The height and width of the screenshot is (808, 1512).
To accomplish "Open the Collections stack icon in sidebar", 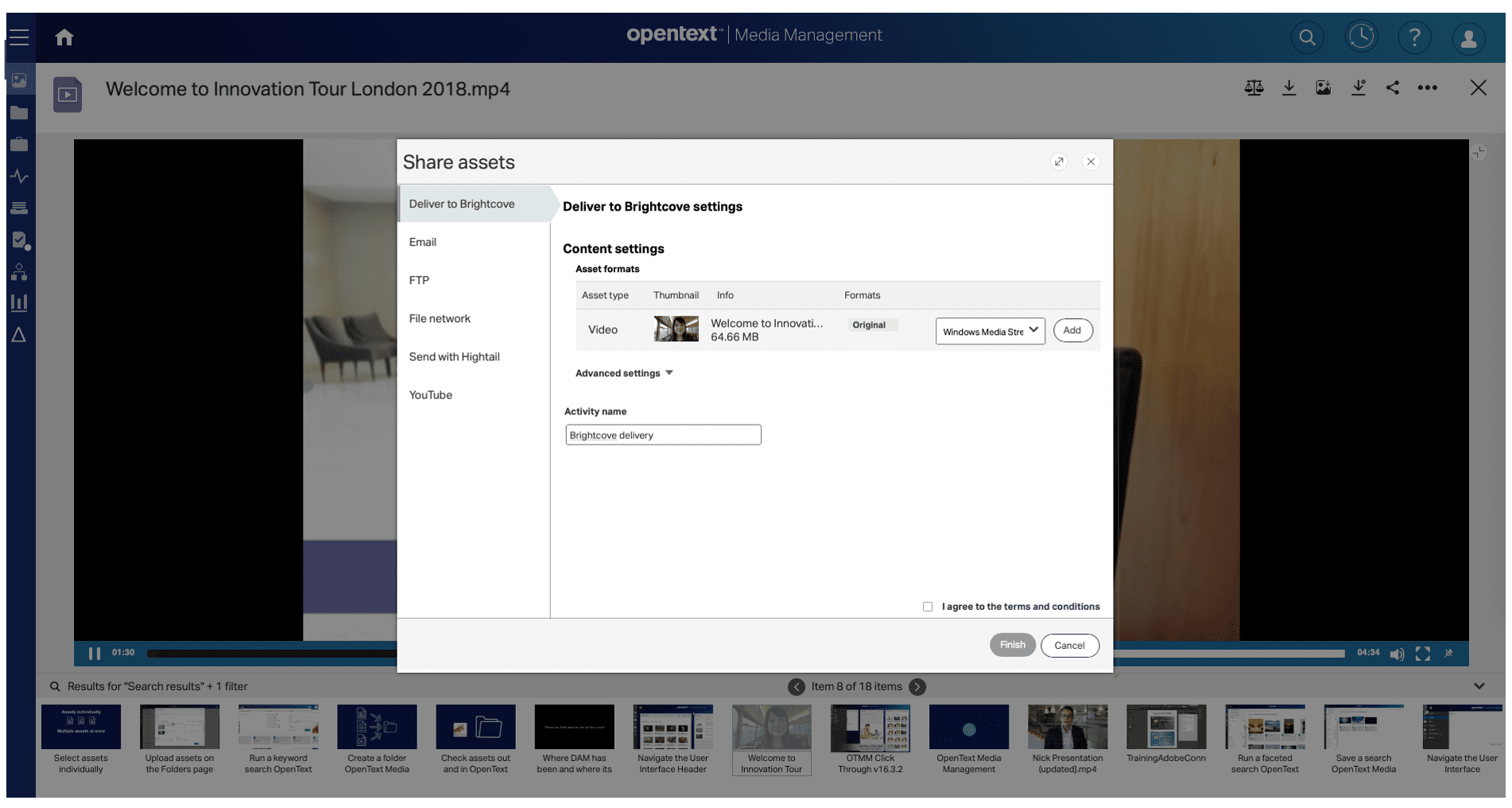I will click(20, 208).
